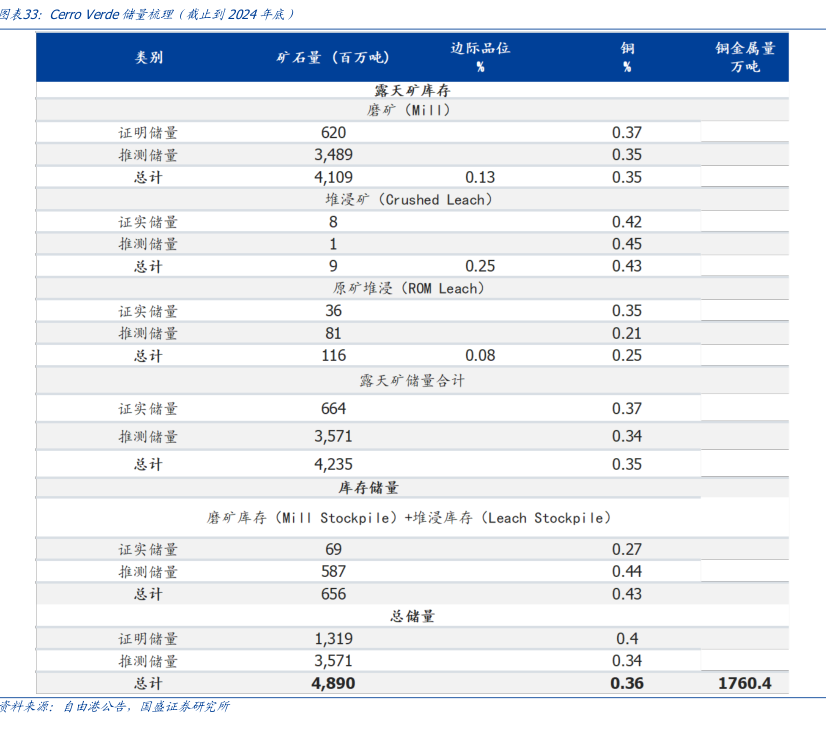
Task: Select the '原矿堆浸（ROM Leach）' subsection heading
Action: [409, 289]
